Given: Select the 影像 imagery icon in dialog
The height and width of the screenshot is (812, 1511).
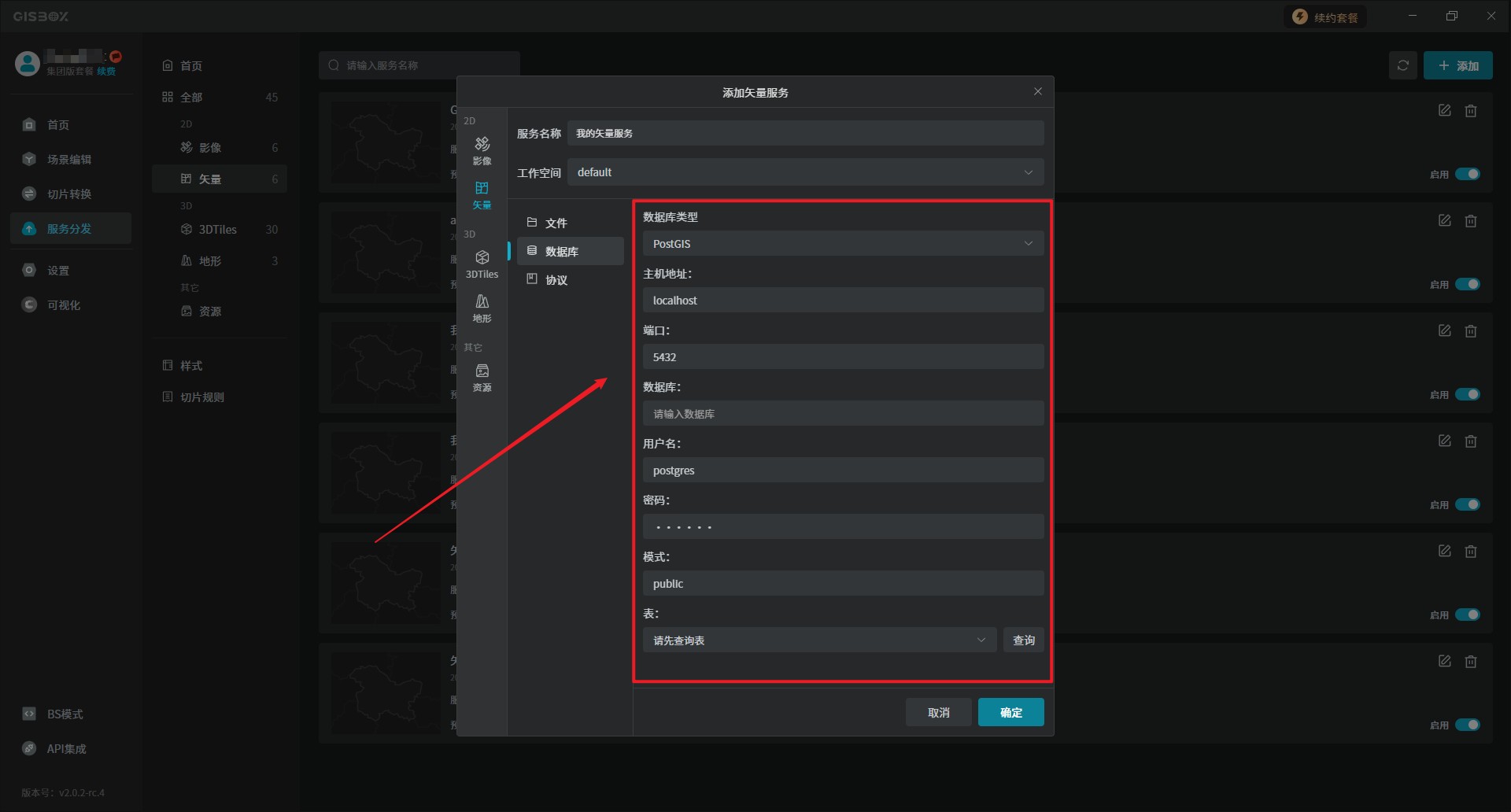Looking at the screenshot, I should [482, 149].
